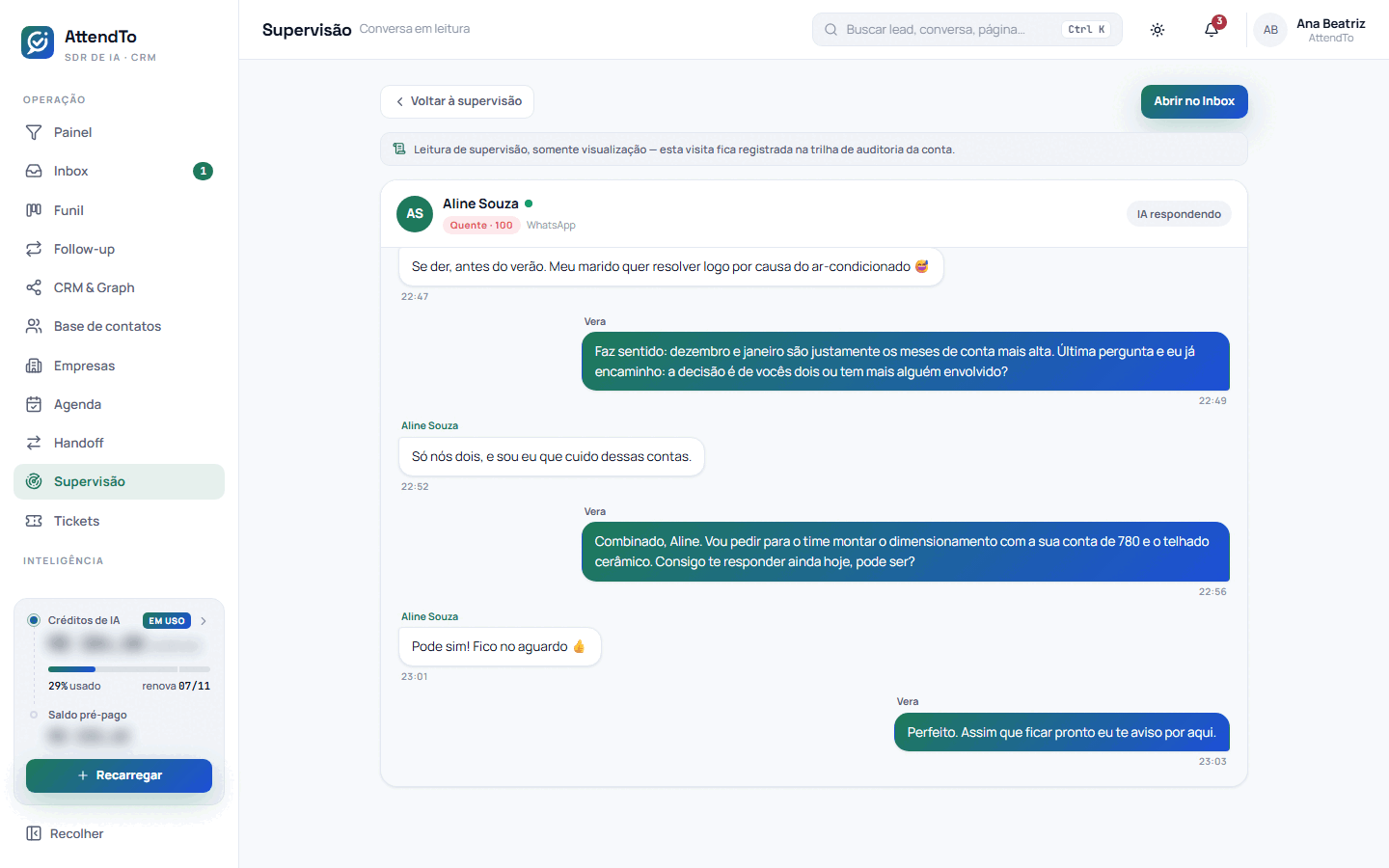Open the Follow-up page
The image size is (1389, 868).
click(x=120, y=249)
